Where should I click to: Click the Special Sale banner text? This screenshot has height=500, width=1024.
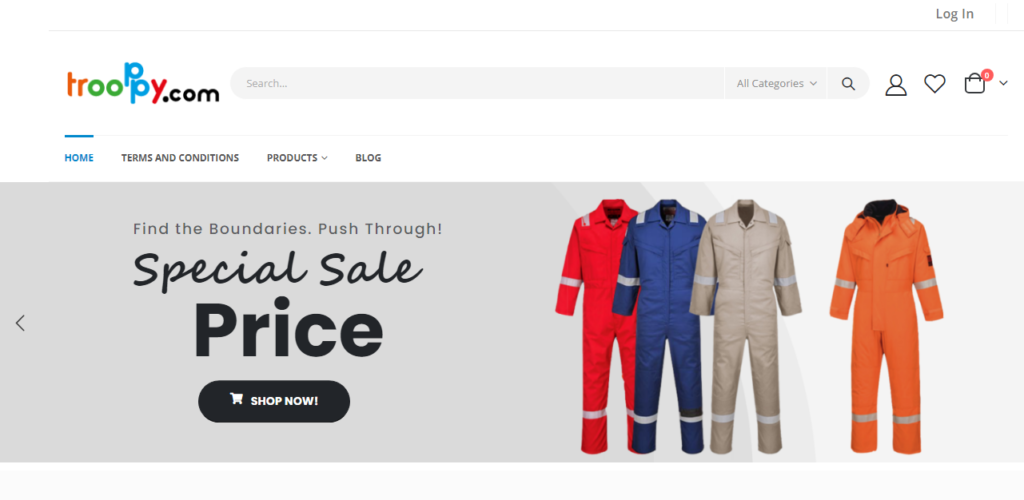pyautogui.click(x=278, y=268)
